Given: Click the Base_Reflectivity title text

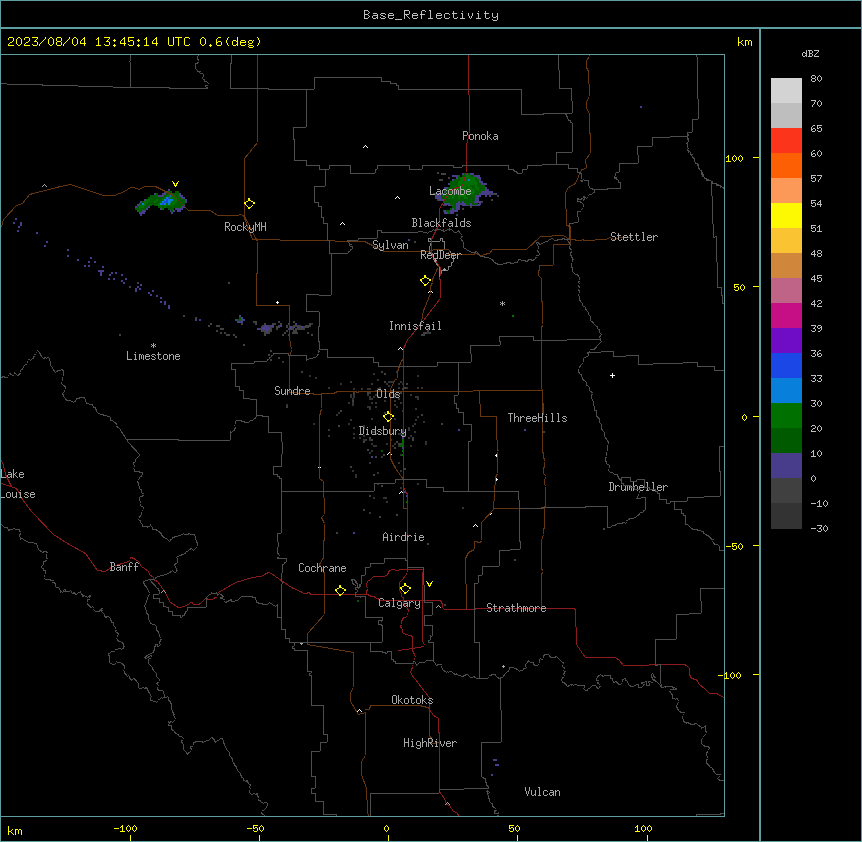Looking at the screenshot, I should [x=431, y=15].
